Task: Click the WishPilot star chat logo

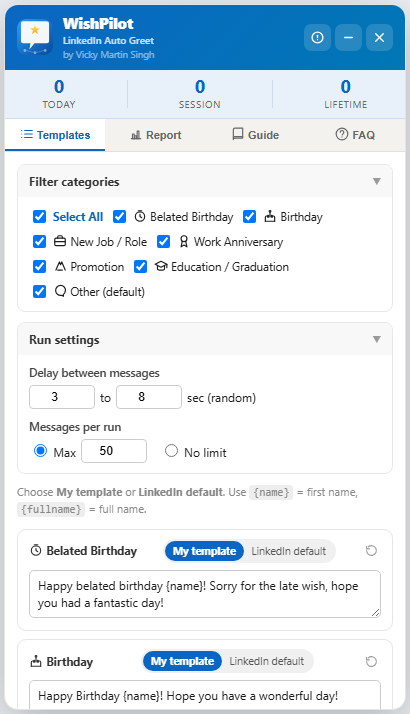Action: coord(35,37)
